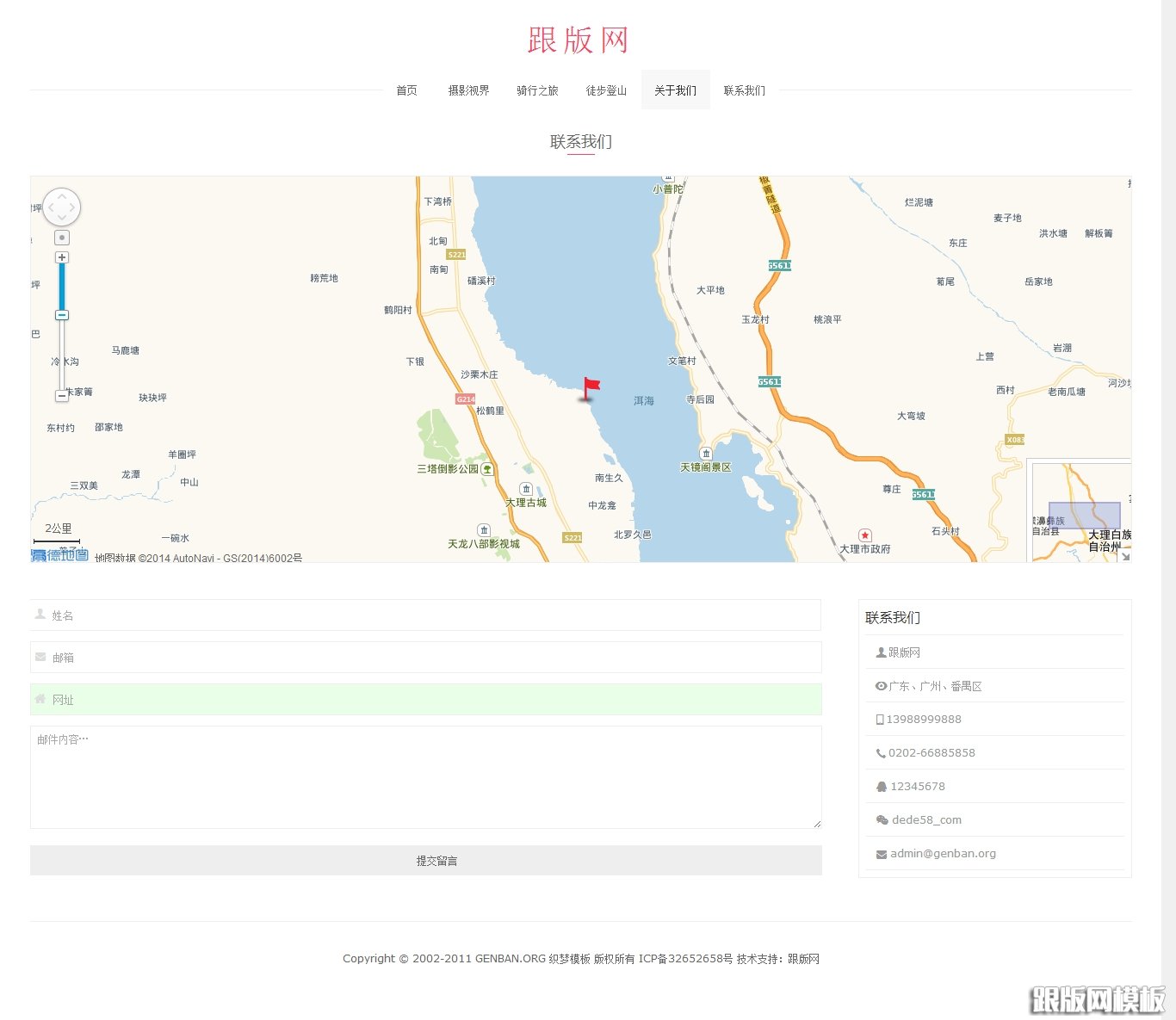1176x1020 pixels.
Task: Click the map locate button below pan control
Action: pos(62,238)
